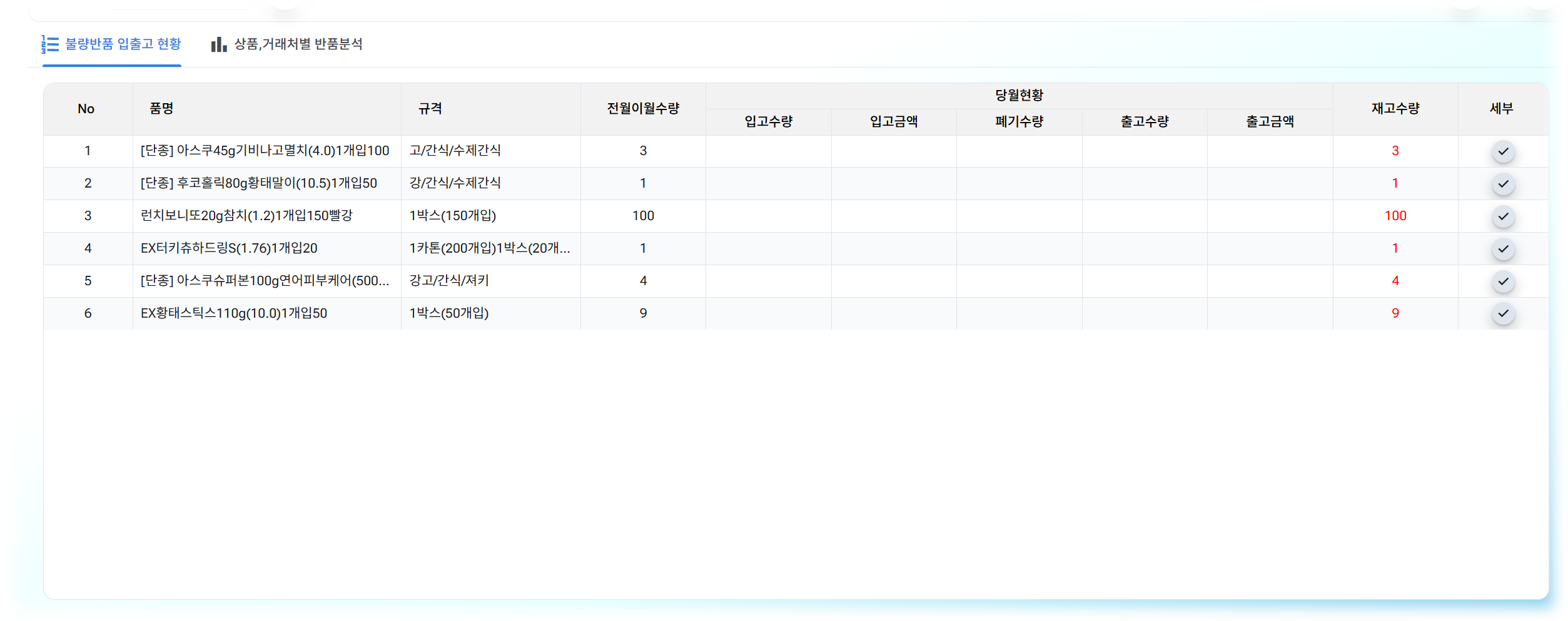Select the 1박스(50개입) spec cell
This screenshot has height=621, width=1568.
click(x=448, y=313)
